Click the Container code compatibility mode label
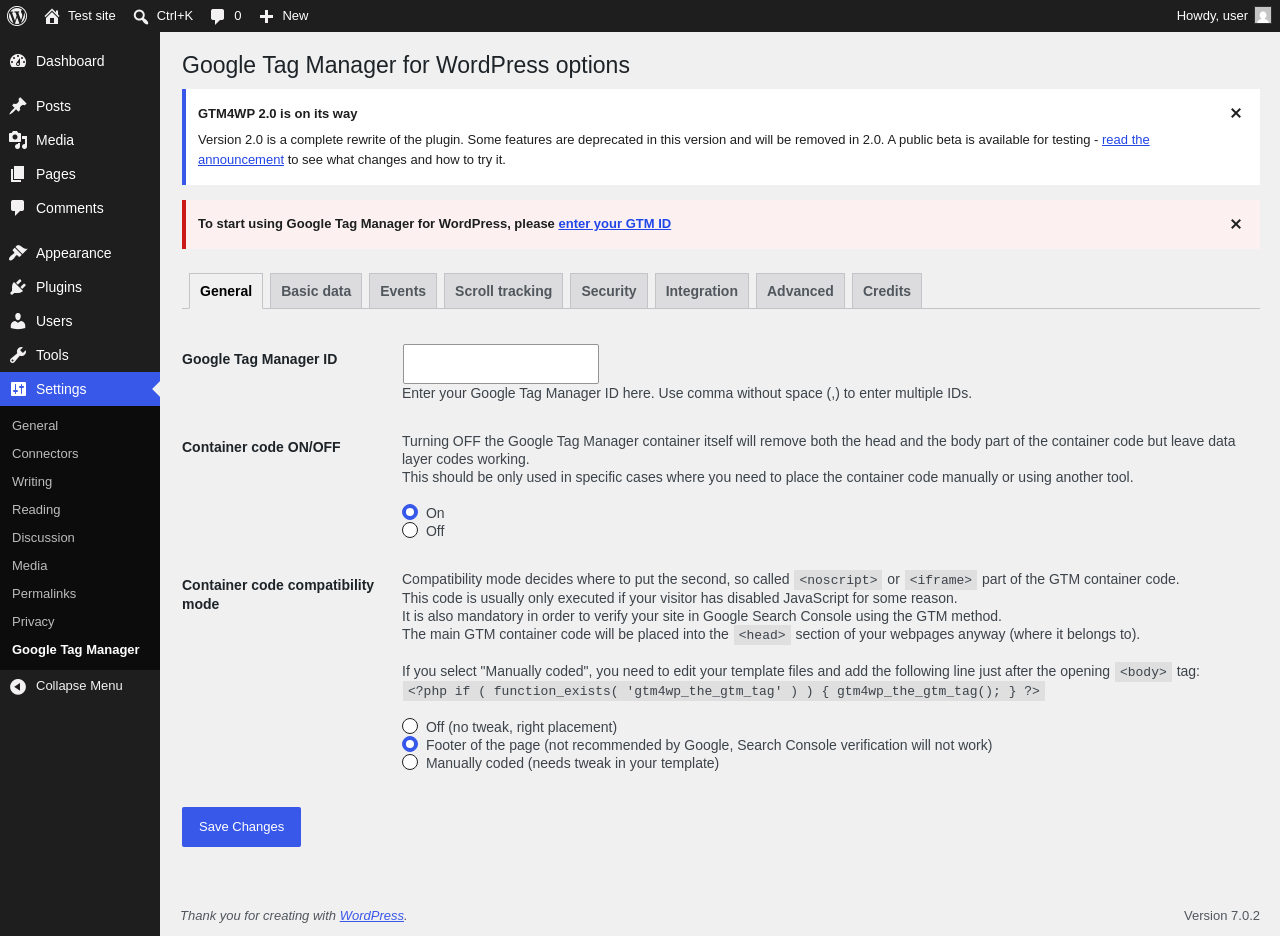Screen dimensions: 1280x936 278,595
